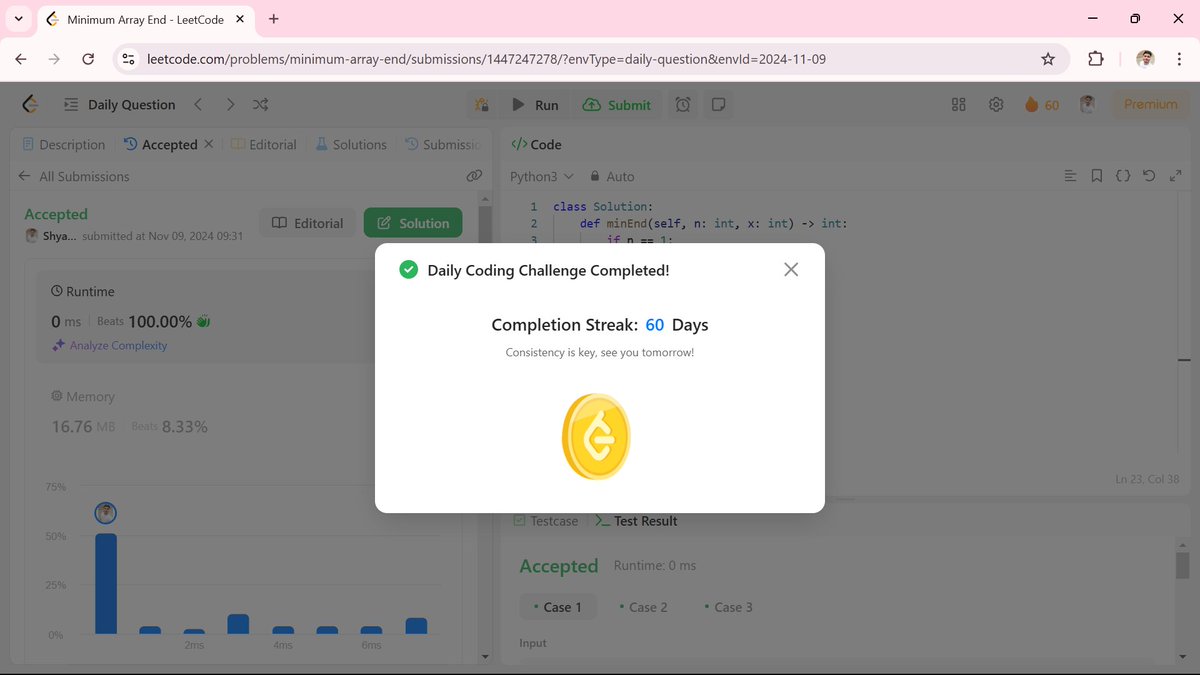Select Case 3 test result
Viewport: 1200px width, 675px height.
coord(728,607)
